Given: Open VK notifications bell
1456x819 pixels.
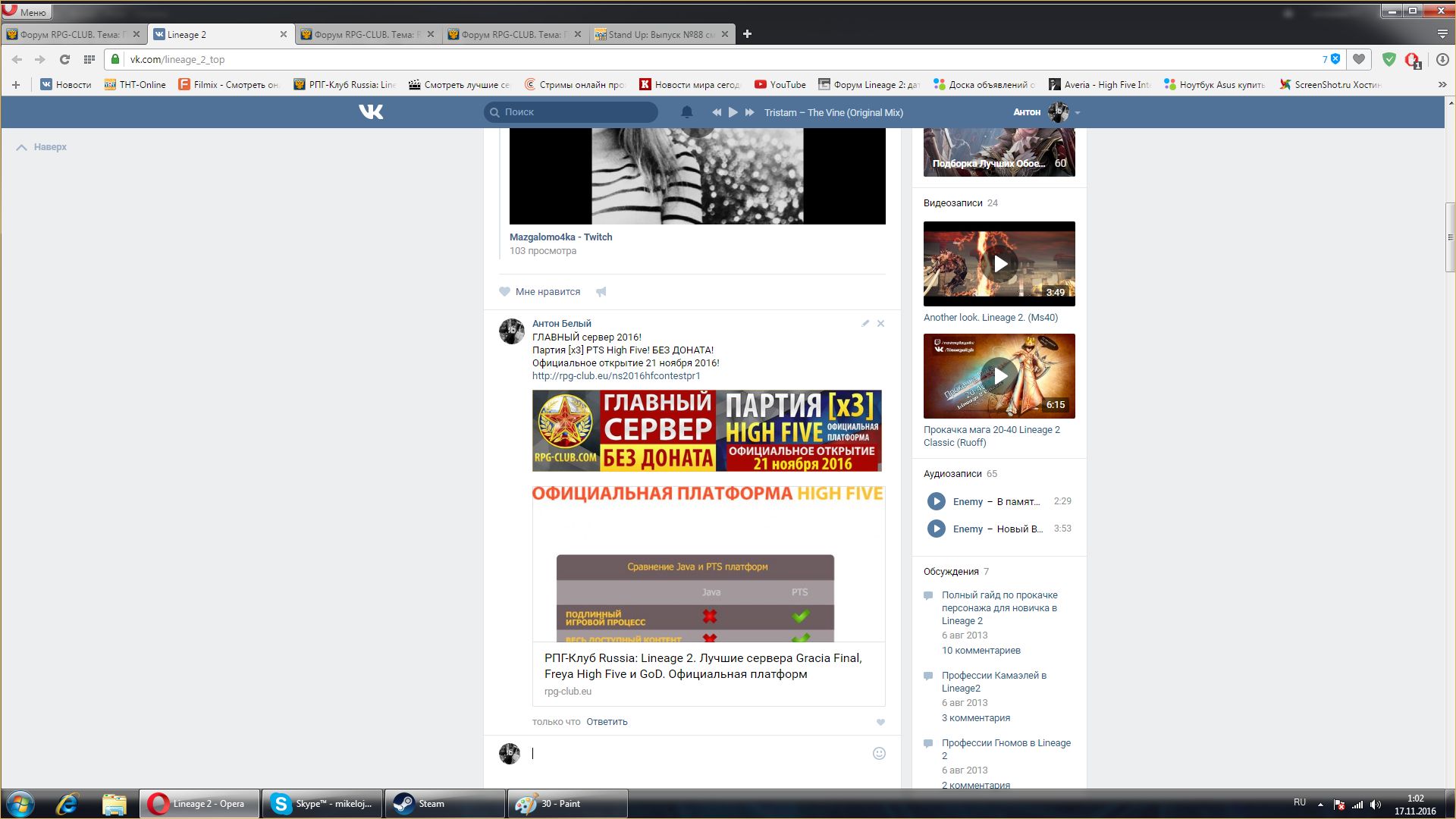Looking at the screenshot, I should 686,112.
